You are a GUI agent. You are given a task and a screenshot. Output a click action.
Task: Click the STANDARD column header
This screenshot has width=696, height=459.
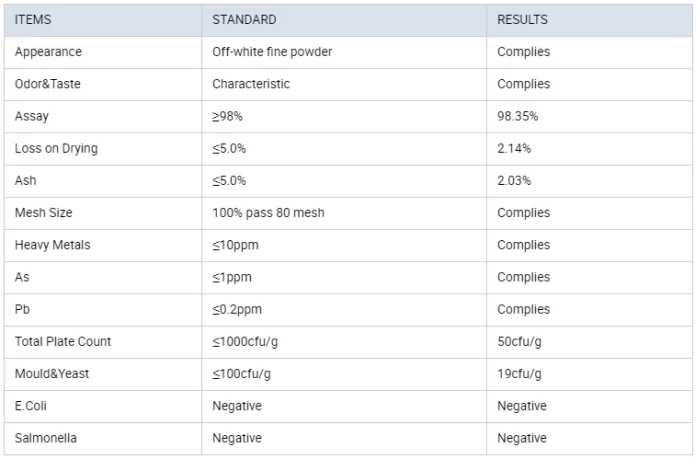point(244,20)
